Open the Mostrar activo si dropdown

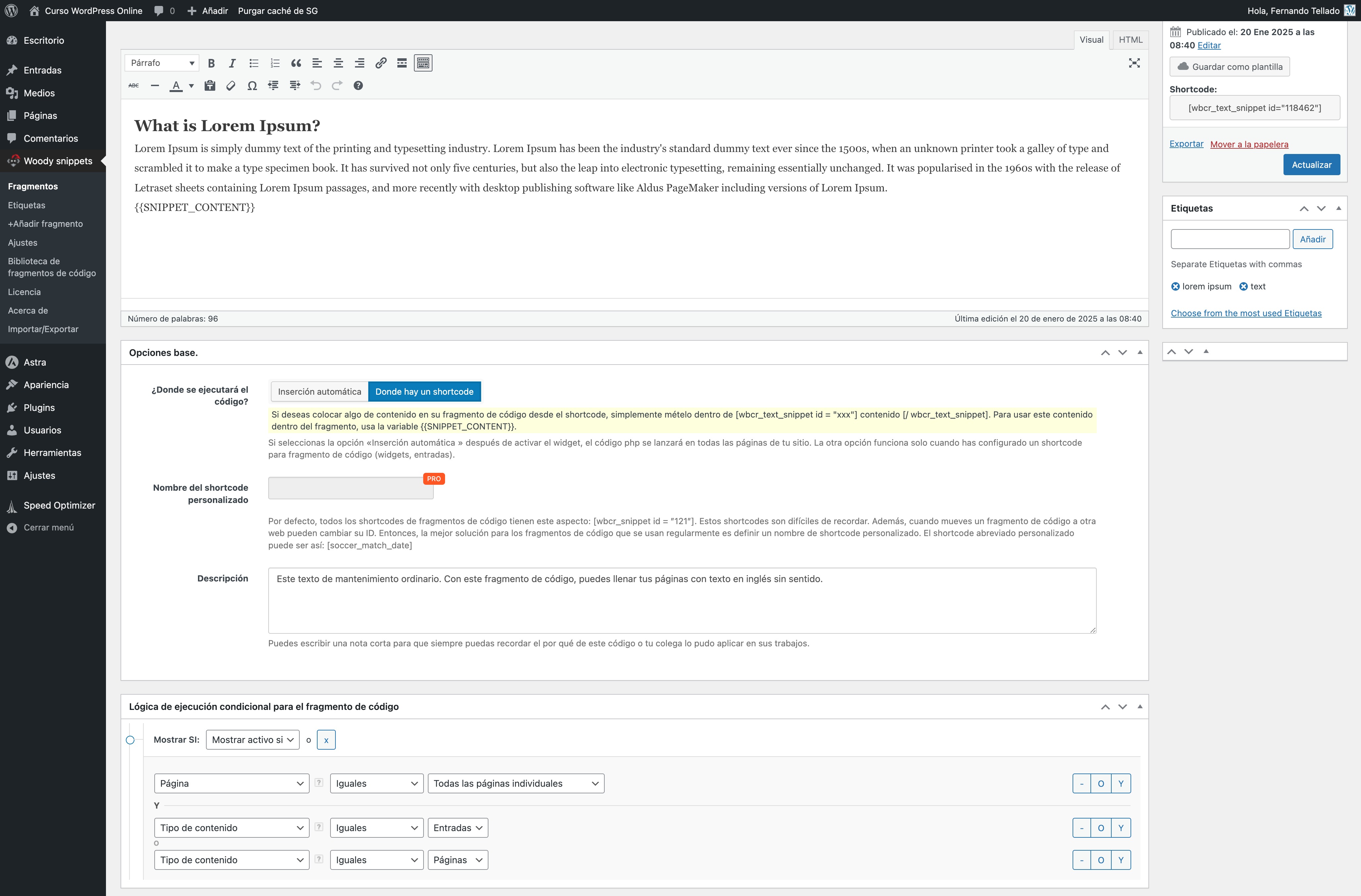252,740
